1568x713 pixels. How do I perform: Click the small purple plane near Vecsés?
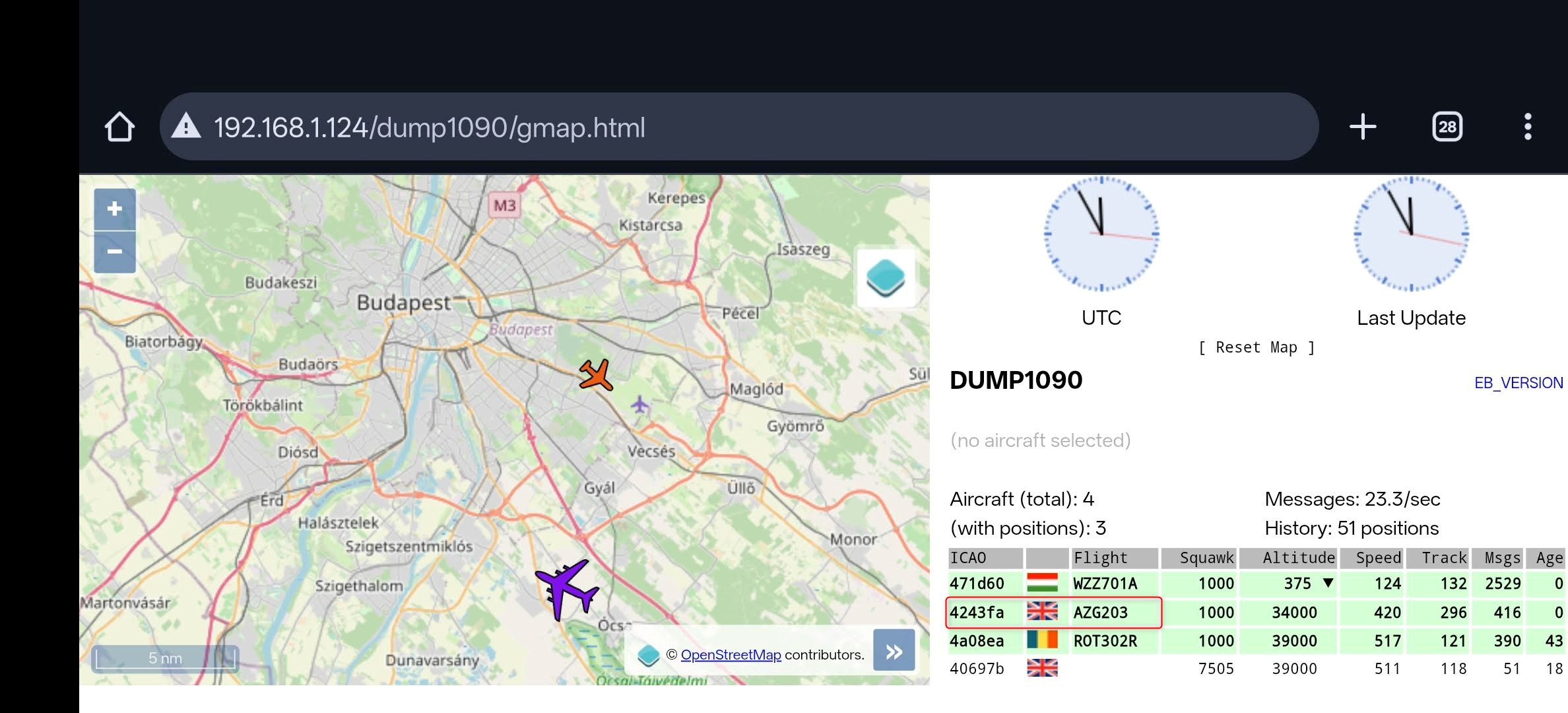(x=639, y=404)
